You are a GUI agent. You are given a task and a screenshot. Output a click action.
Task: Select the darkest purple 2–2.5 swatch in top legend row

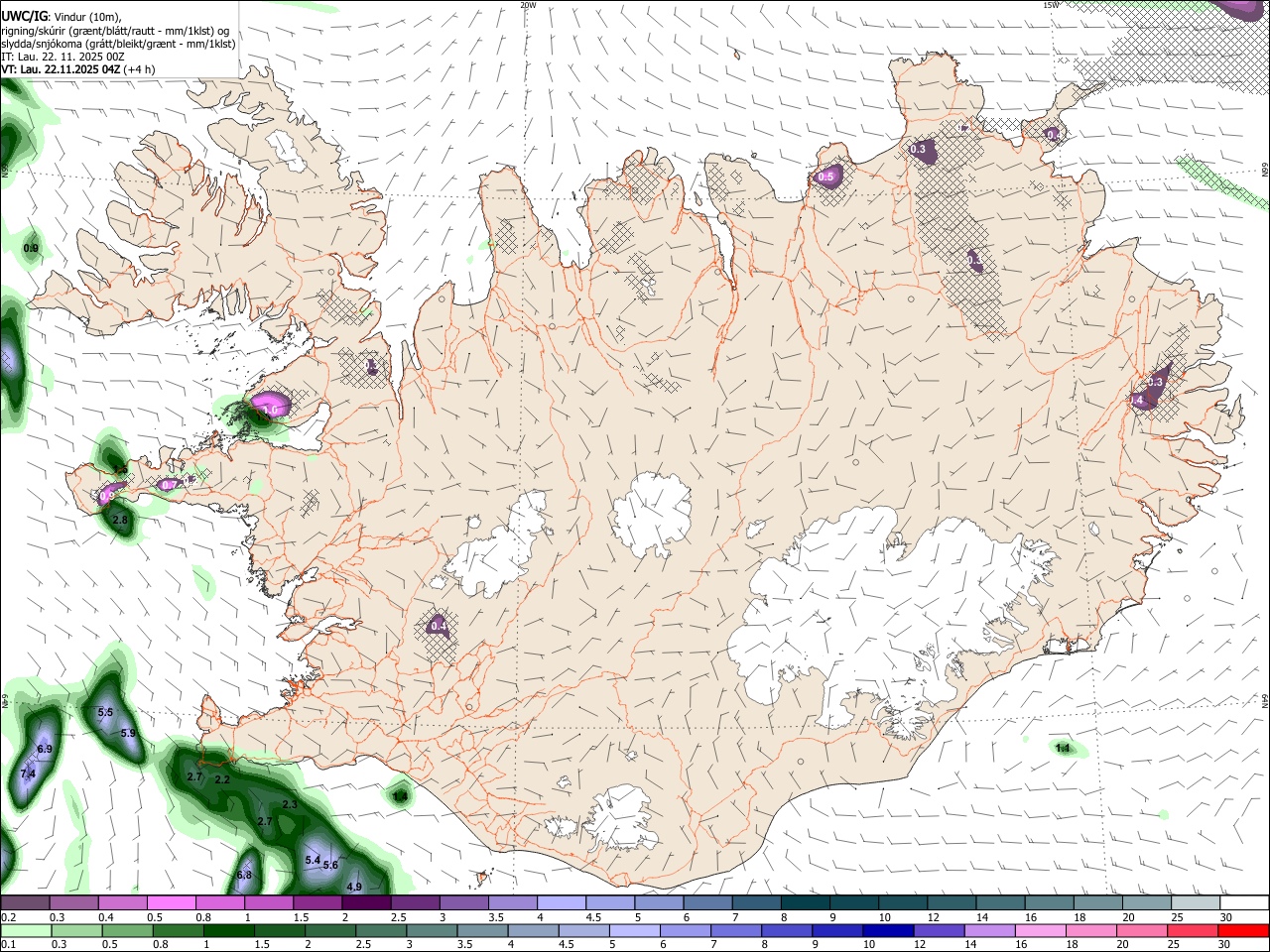(x=366, y=903)
